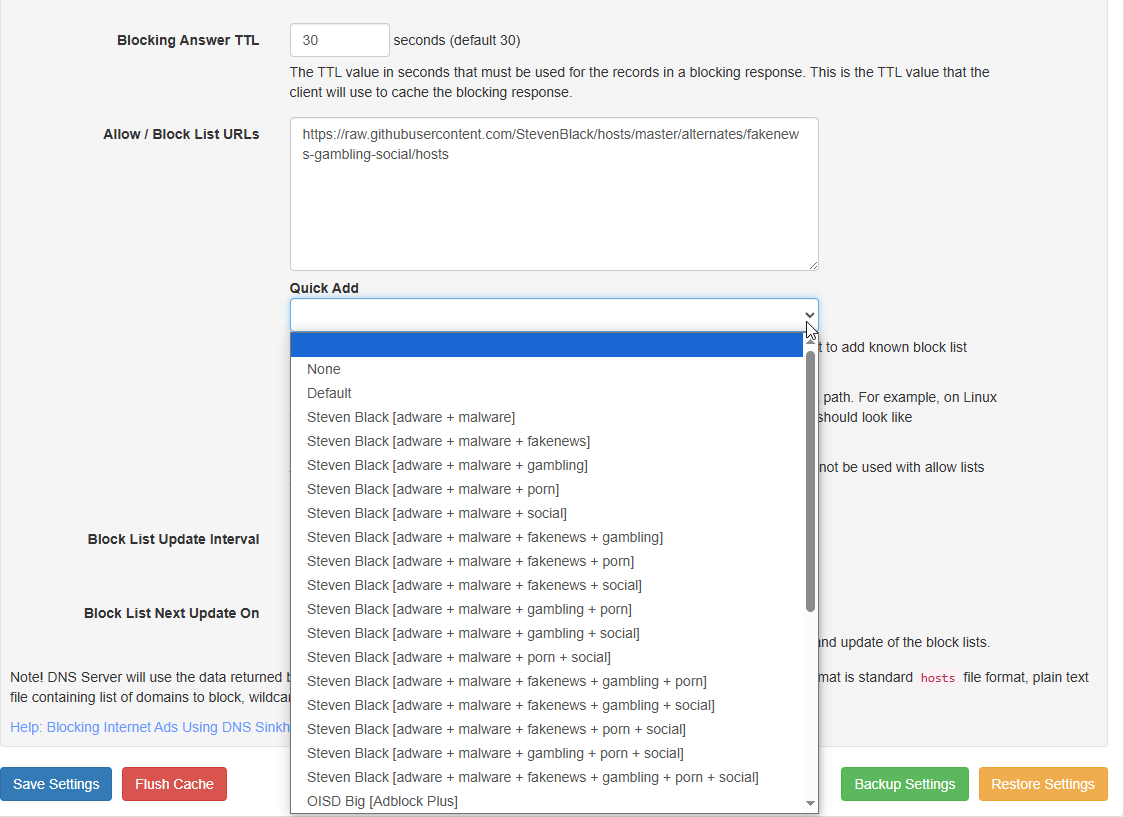Click the dropdown list scrollbar thumb
The image size is (1124, 817).
click(x=810, y=481)
